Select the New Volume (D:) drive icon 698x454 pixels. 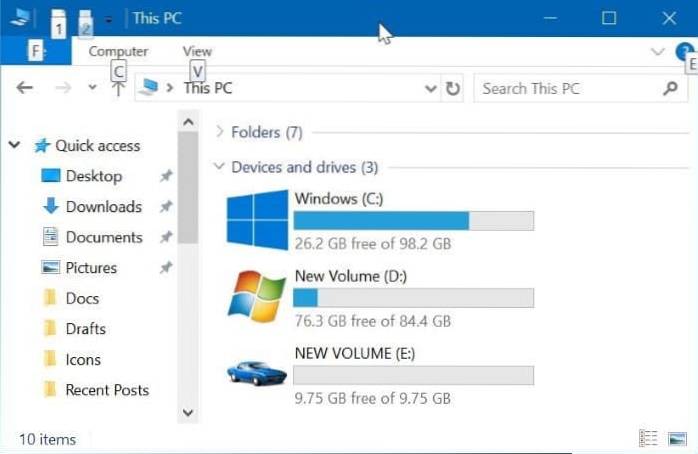coord(257,296)
